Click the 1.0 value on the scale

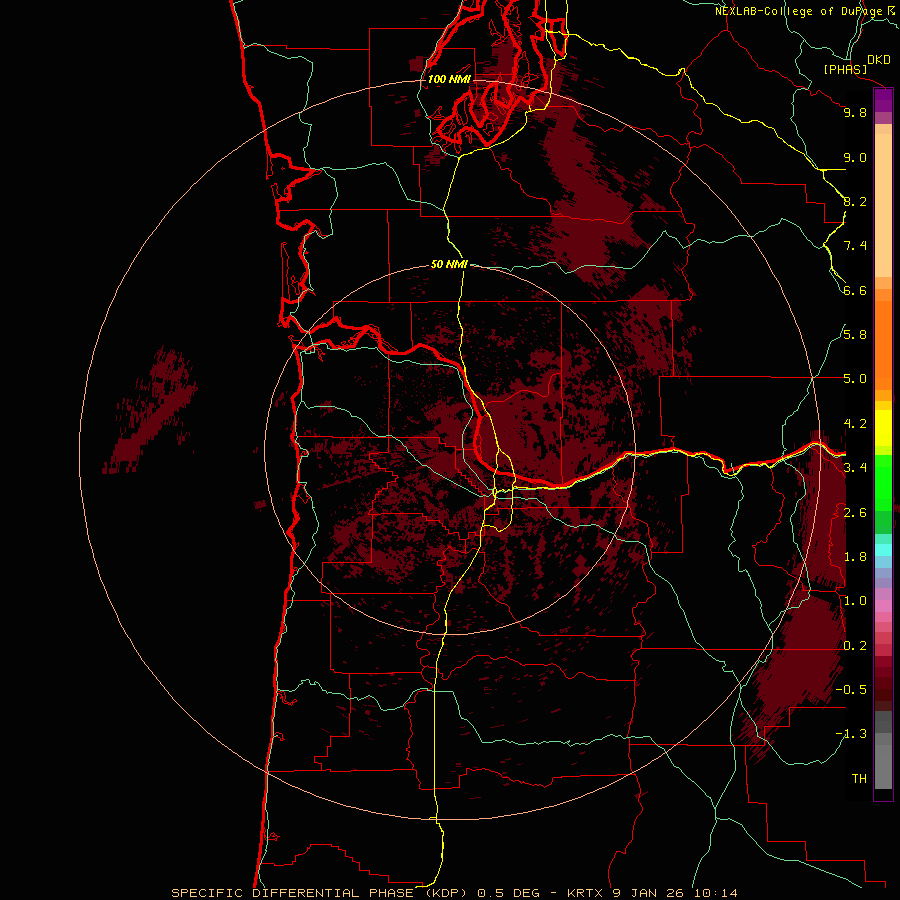[x=855, y=601]
